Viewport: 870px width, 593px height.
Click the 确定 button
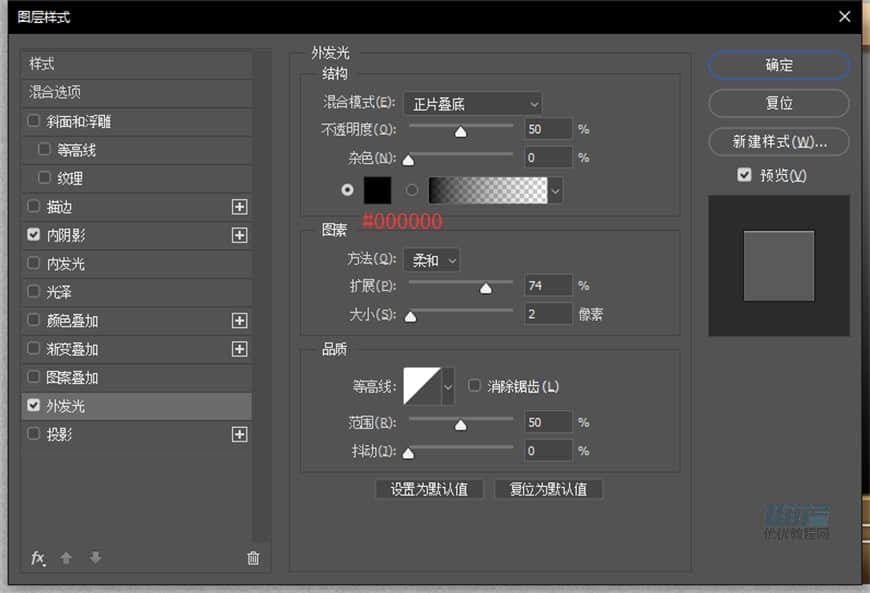click(777, 65)
